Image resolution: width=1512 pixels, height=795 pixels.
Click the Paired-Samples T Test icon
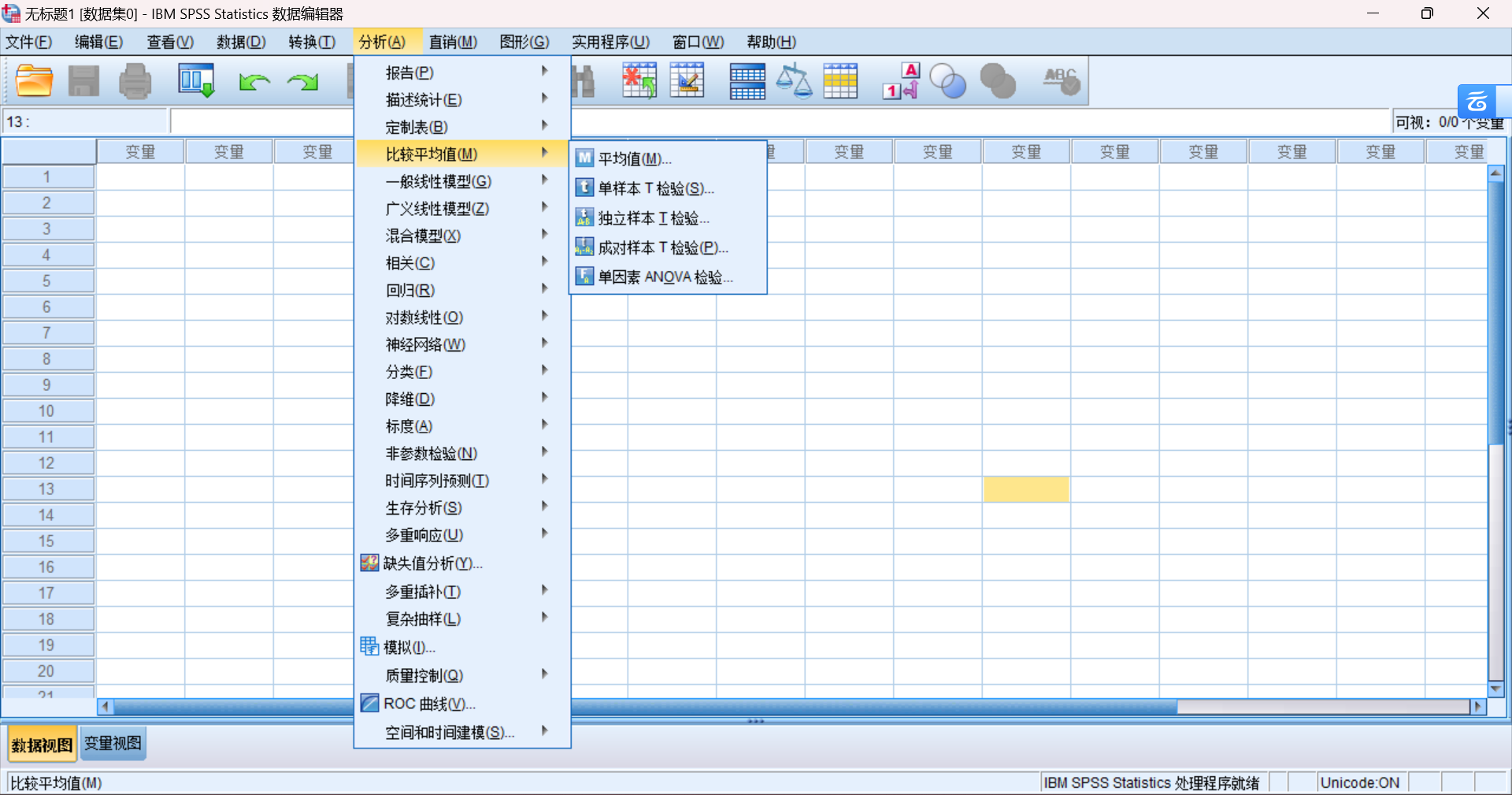click(x=584, y=247)
